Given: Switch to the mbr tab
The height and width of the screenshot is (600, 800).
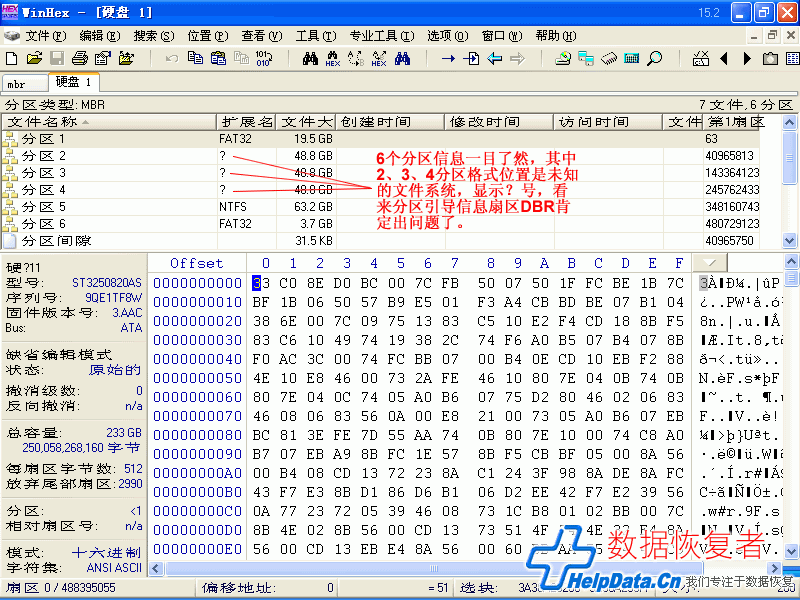Looking at the screenshot, I should 24,84.
